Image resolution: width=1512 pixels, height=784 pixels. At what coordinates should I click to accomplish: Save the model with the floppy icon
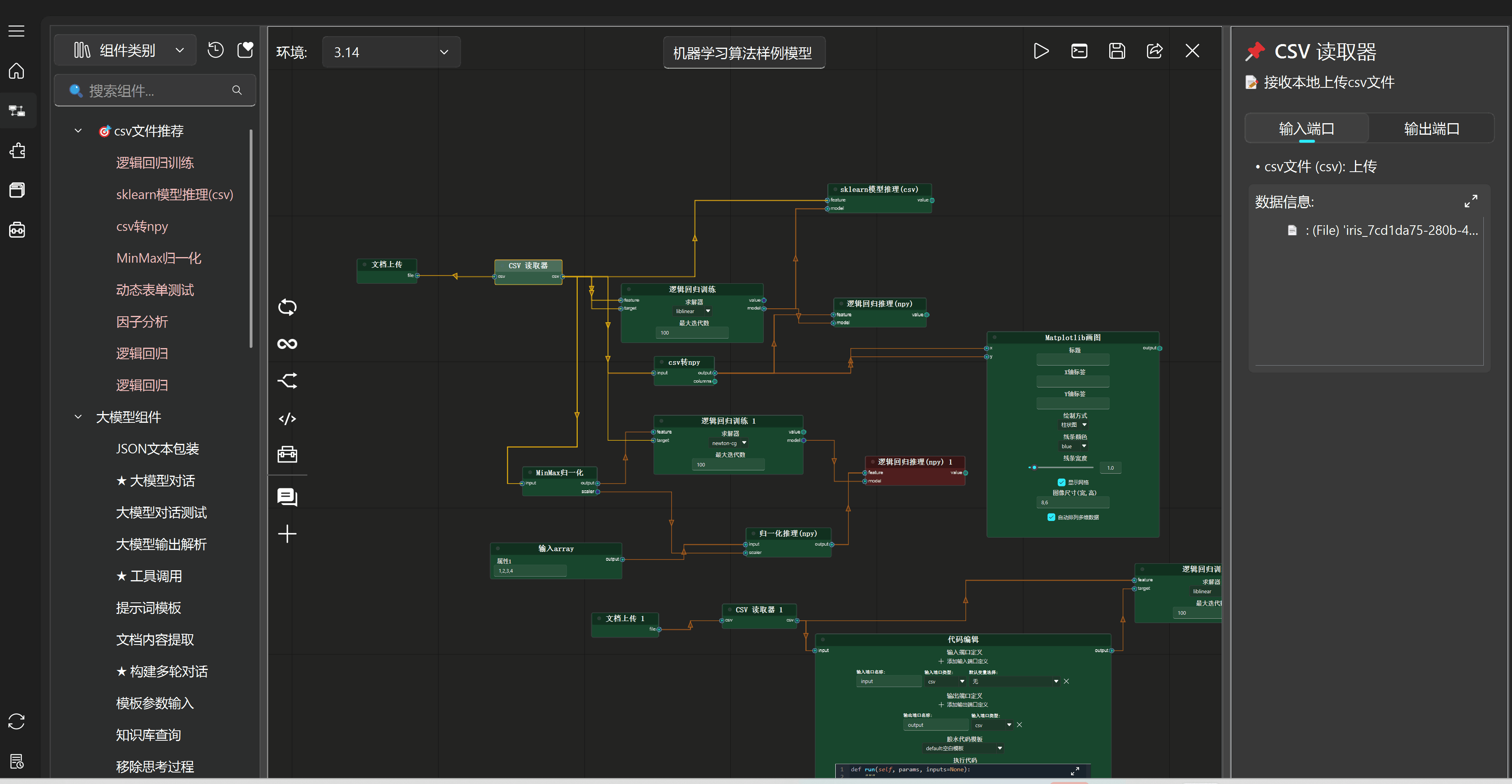pyautogui.click(x=1116, y=52)
